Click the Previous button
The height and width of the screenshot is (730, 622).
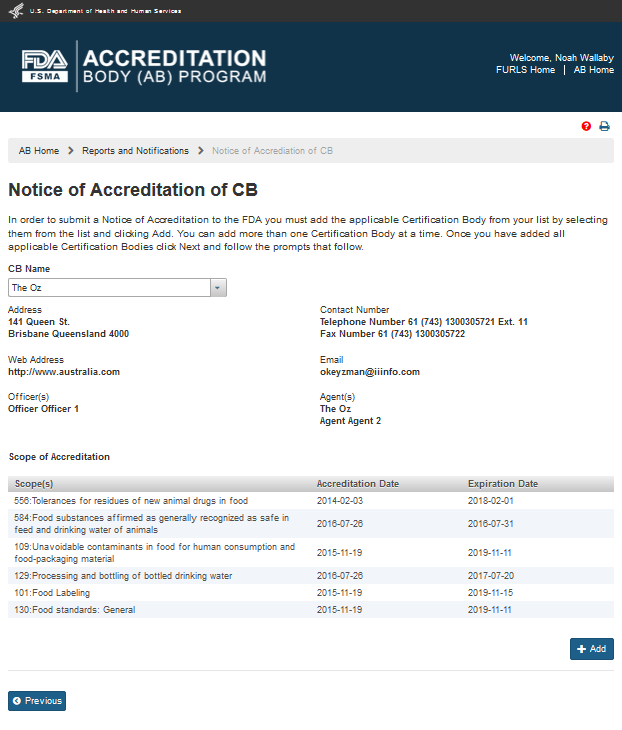[x=37, y=701]
